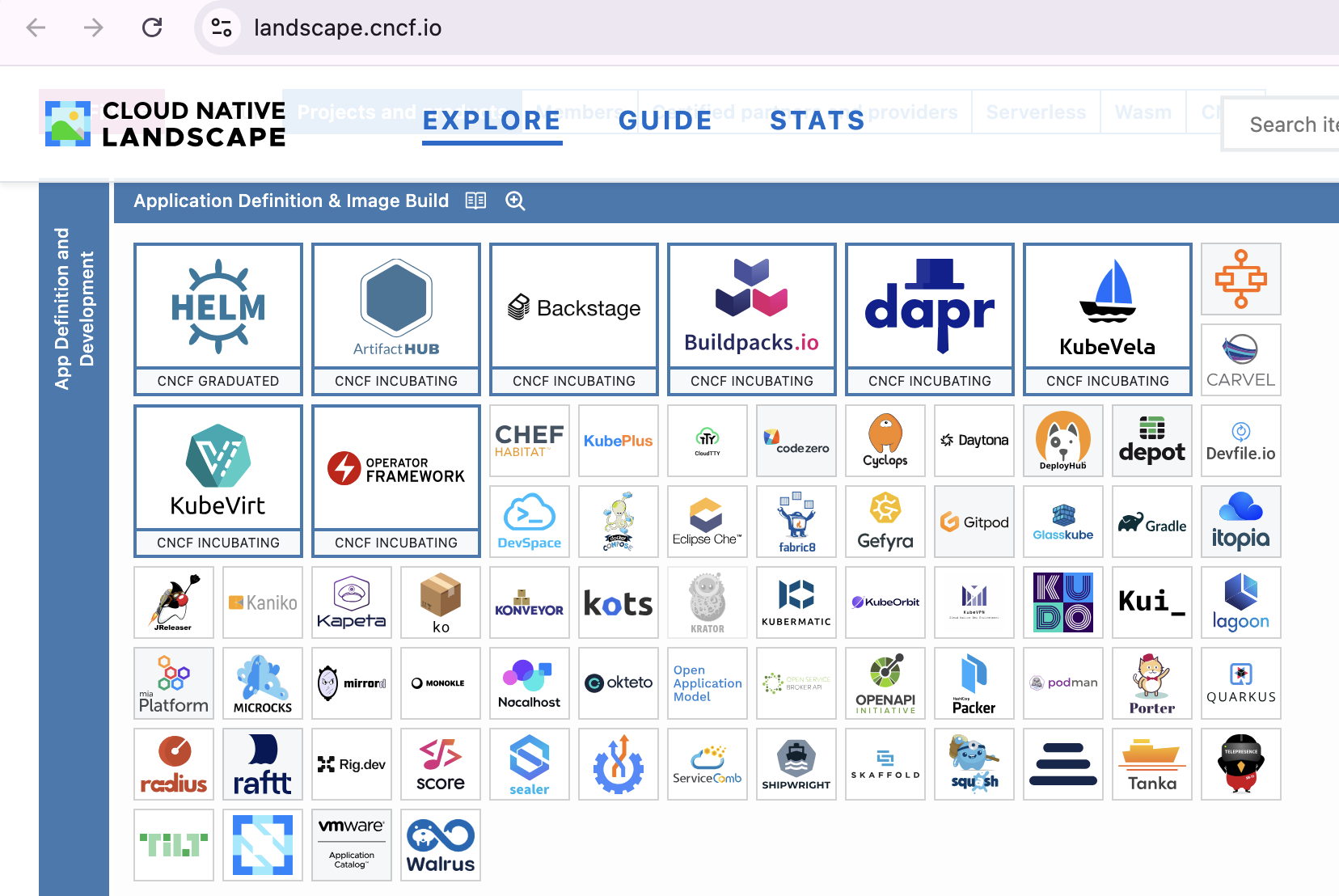This screenshot has width=1339, height=896.
Task: Open the GUIDE tab
Action: [x=665, y=121]
